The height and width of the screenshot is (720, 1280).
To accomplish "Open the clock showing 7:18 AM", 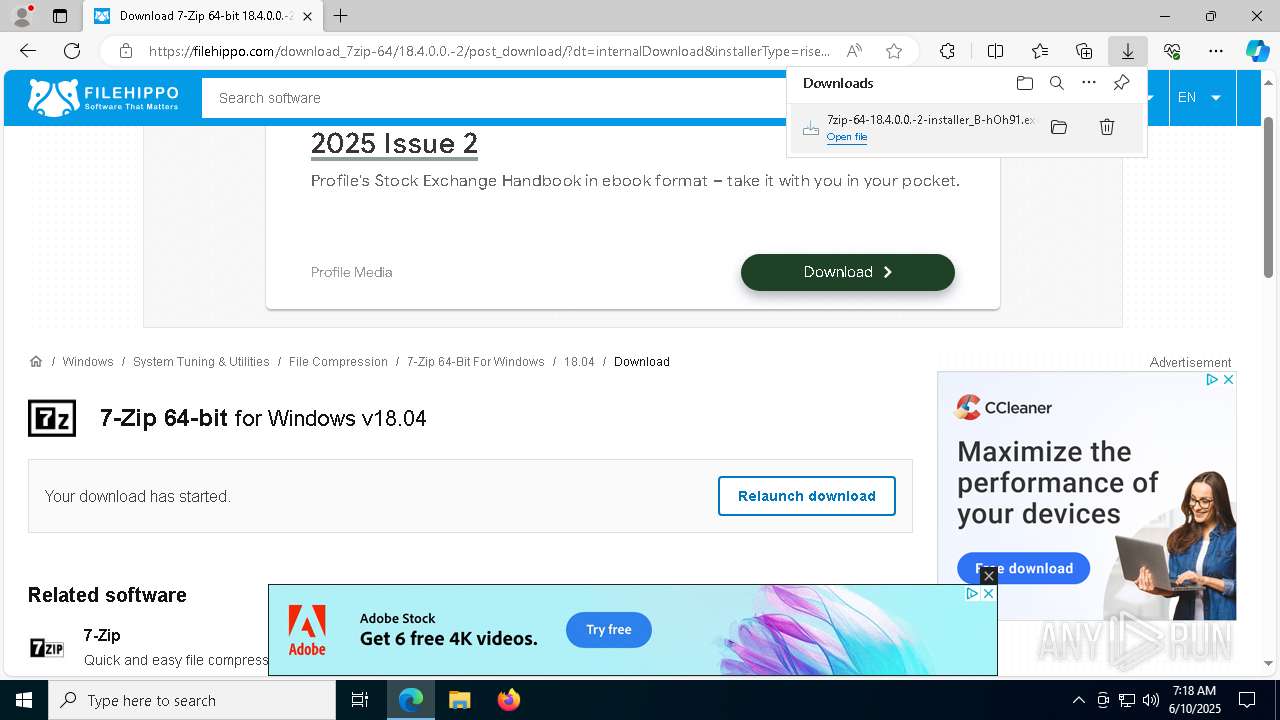I will (1194, 700).
